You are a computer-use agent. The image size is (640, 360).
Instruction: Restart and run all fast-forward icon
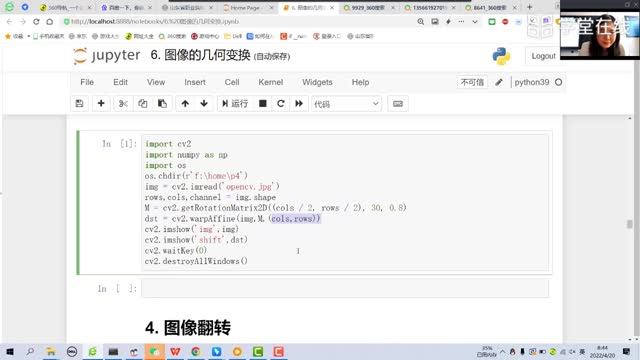299,104
